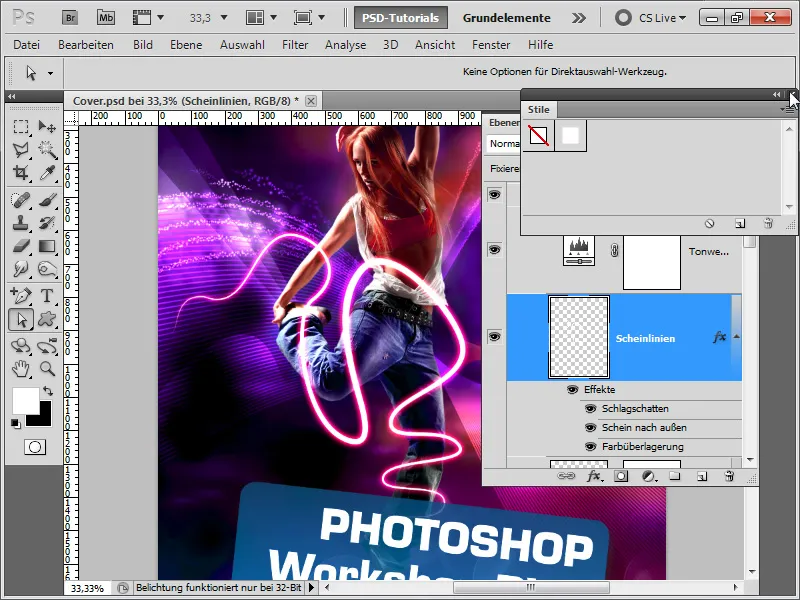Select the Magic Wand tool
This screenshot has width=800, height=600.
coord(47,149)
